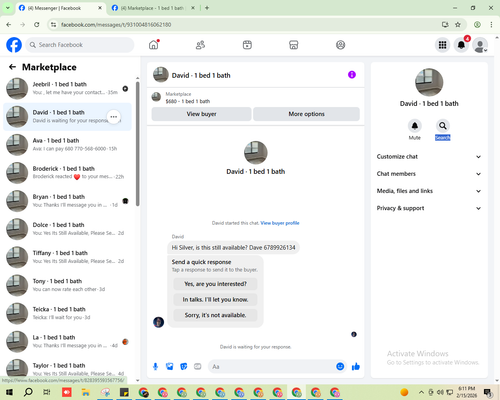This screenshot has width=500, height=400.
Task: Close the Messenger browser tab
Action: pyautogui.click(x=100, y=8)
